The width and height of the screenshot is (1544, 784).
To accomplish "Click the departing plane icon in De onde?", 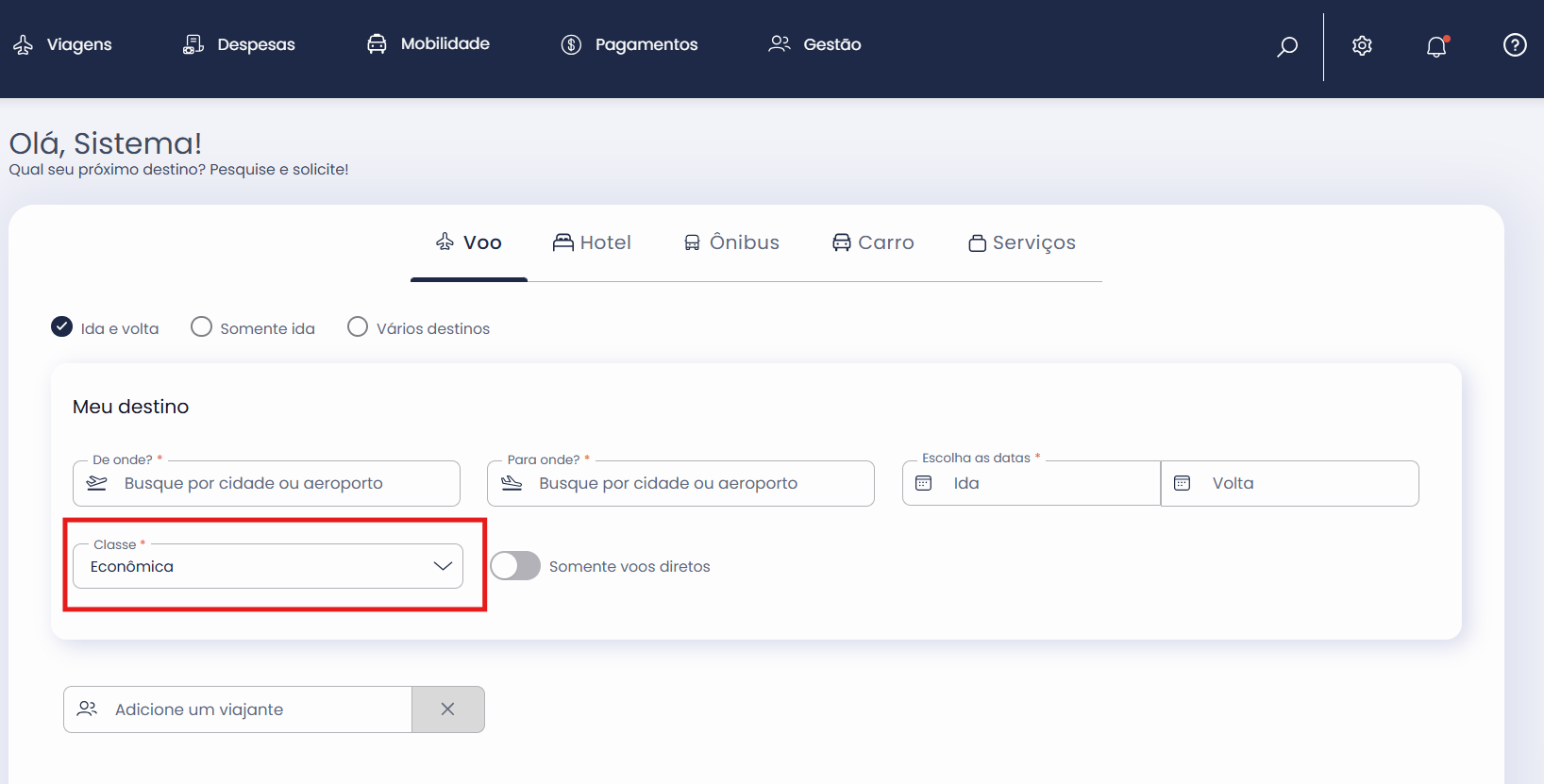I will (97, 483).
